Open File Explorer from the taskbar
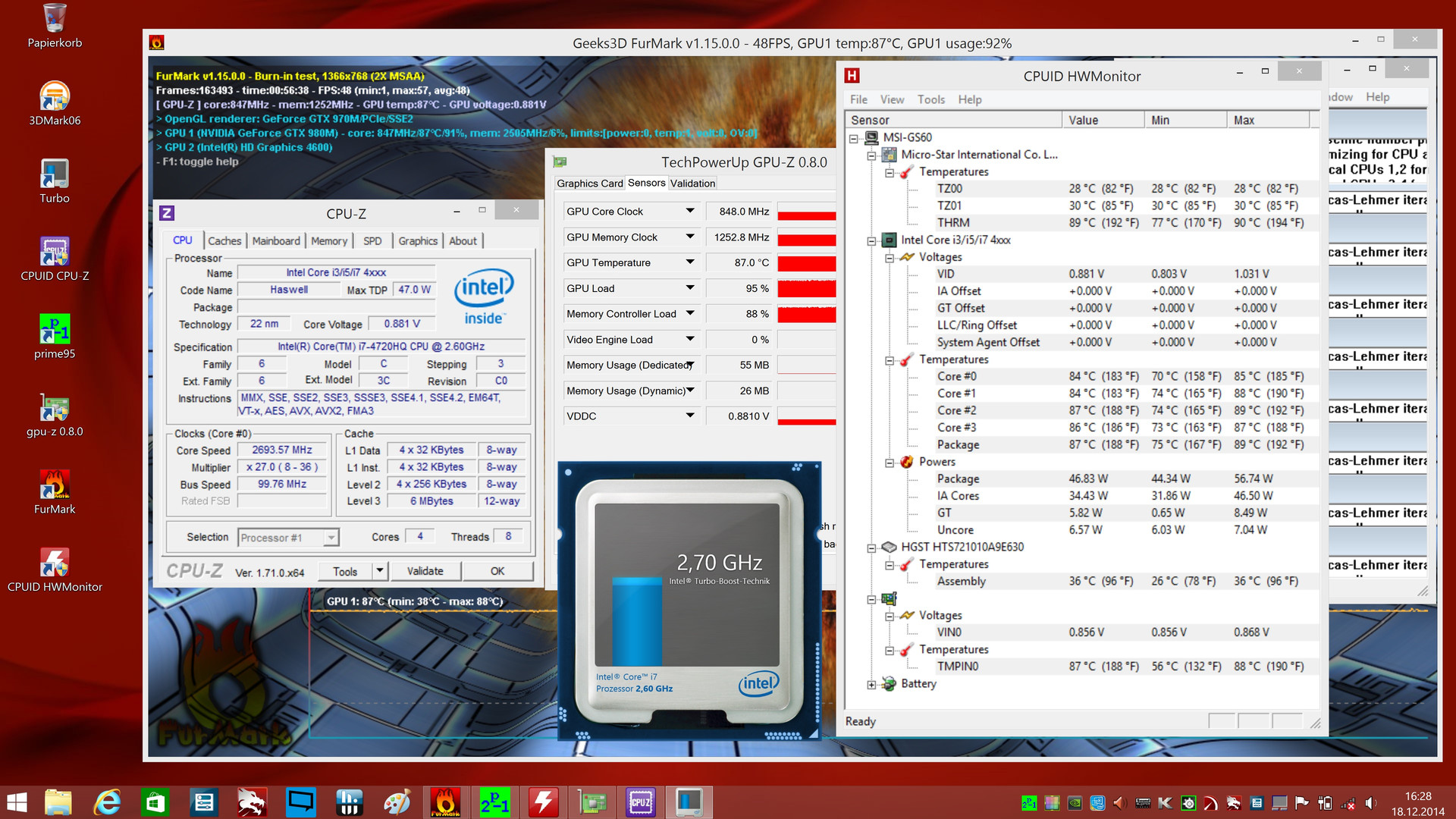The height and width of the screenshot is (819, 1456). tap(58, 802)
